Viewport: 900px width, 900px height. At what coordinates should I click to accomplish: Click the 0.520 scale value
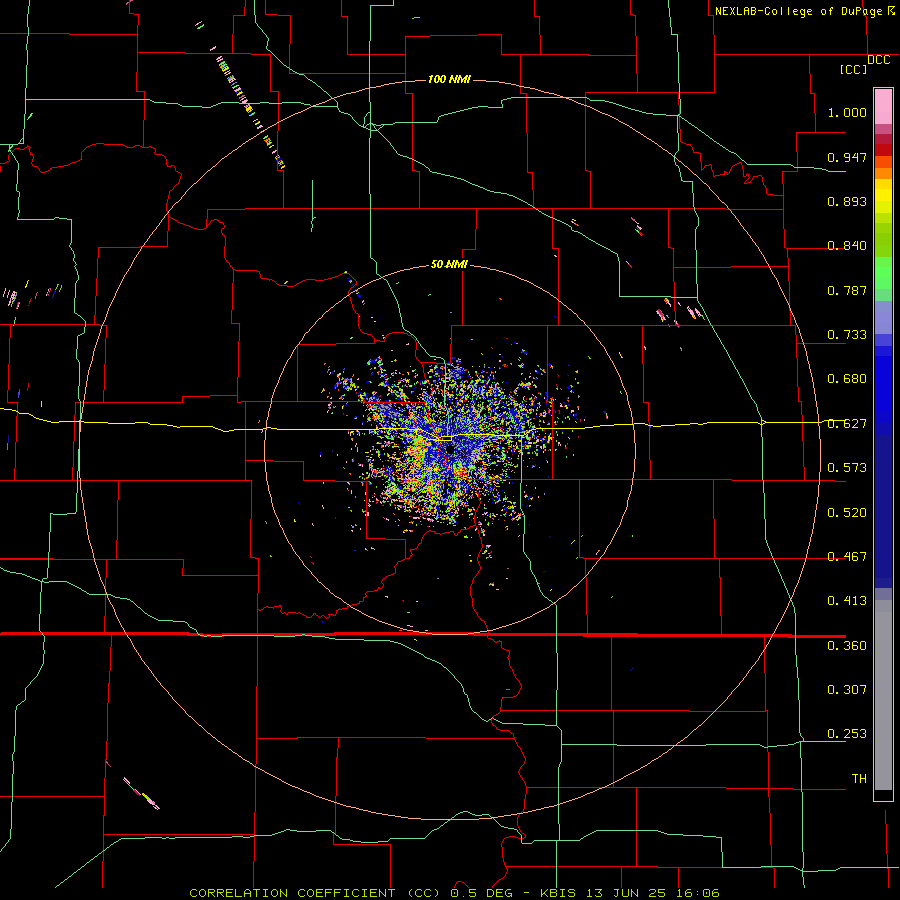[847, 513]
